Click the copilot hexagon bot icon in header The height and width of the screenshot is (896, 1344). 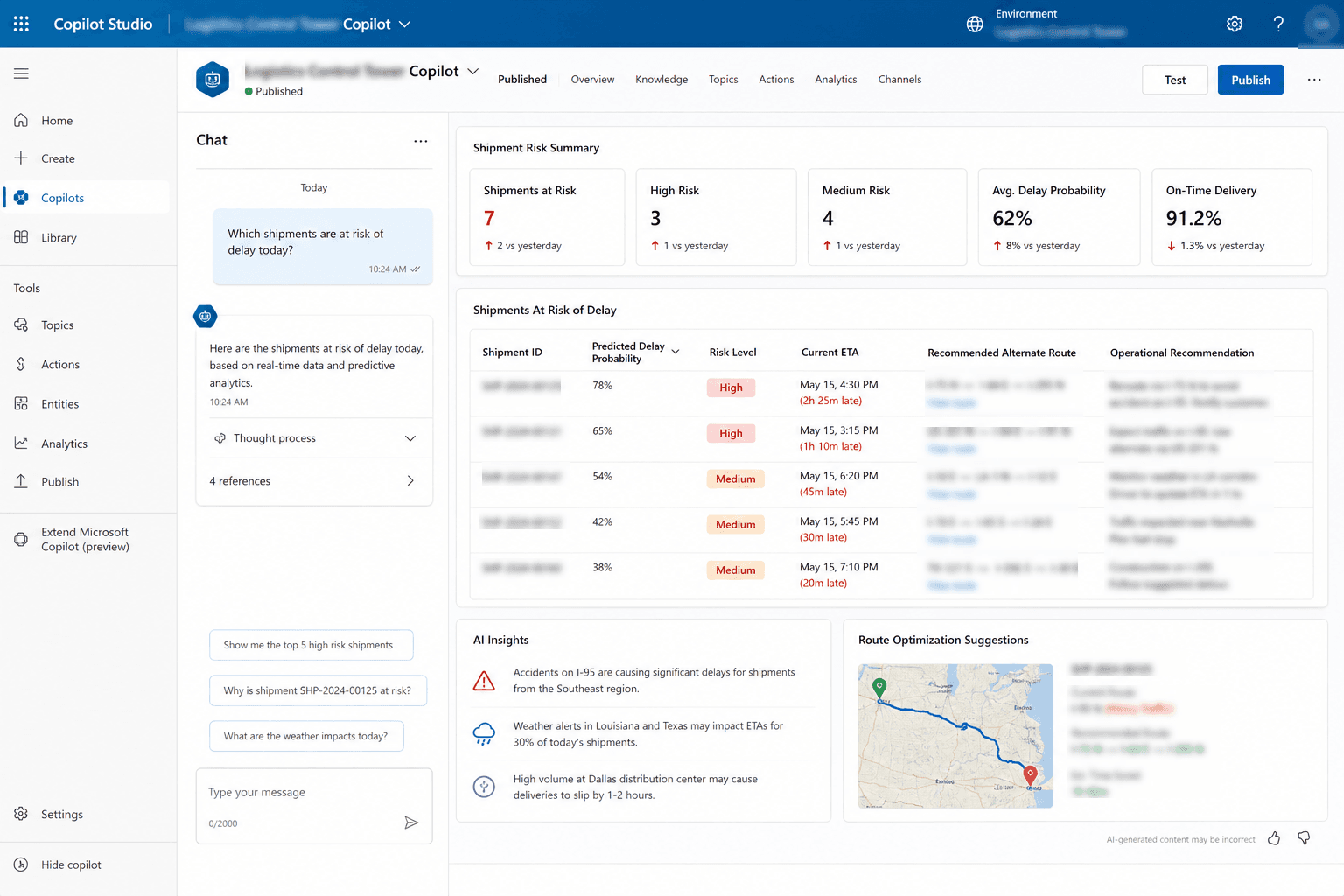click(213, 80)
